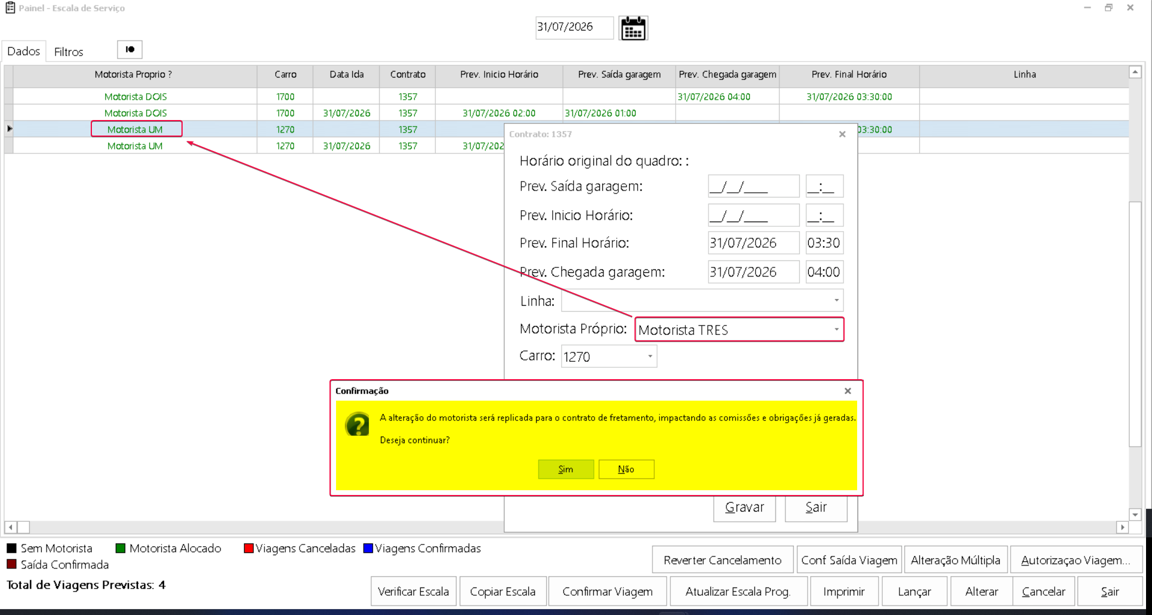Click the Gravar button
Screen dimensions: 1152x615
[745, 507]
